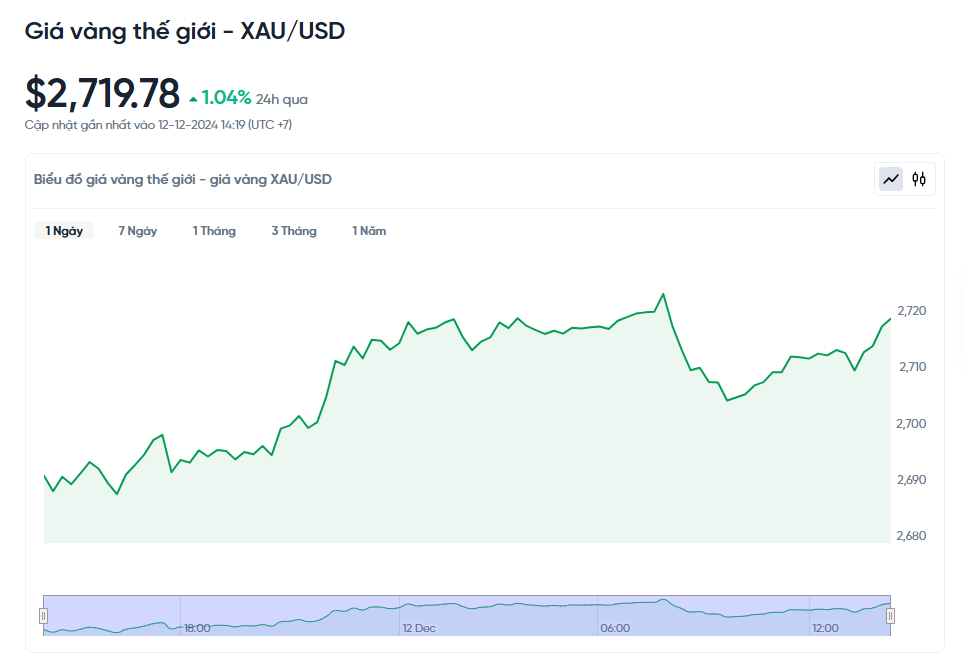Show the 3 Tháng price history

click(x=294, y=231)
